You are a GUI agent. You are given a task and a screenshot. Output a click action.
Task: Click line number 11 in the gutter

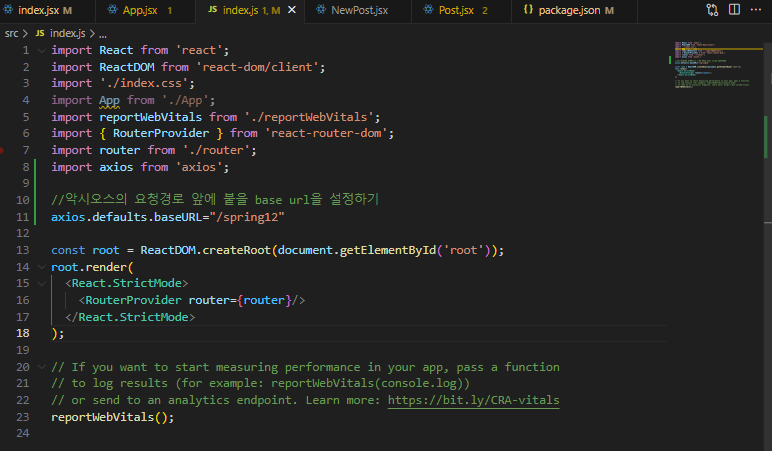tap(23, 217)
